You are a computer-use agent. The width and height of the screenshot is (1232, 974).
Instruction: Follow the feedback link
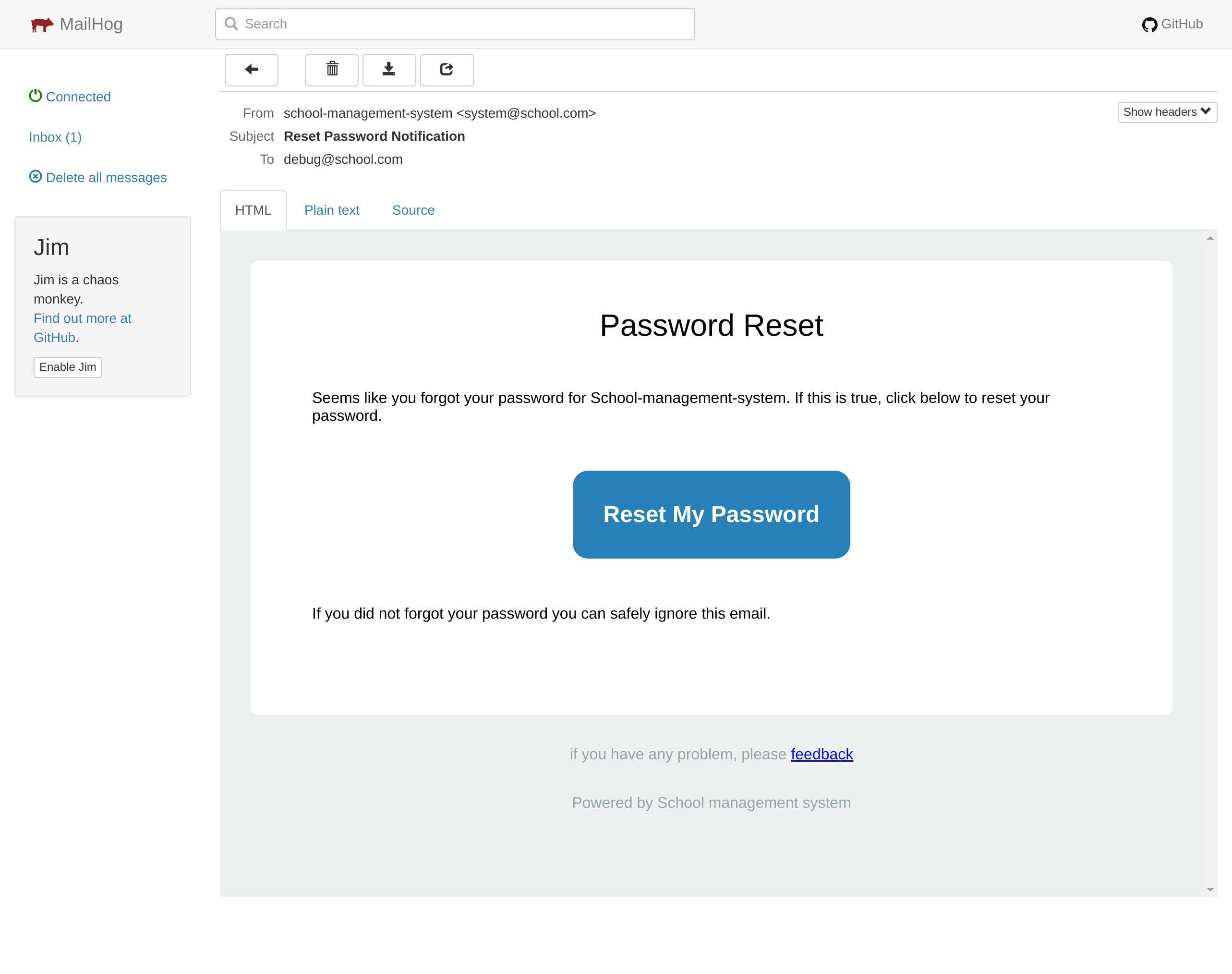click(x=821, y=754)
